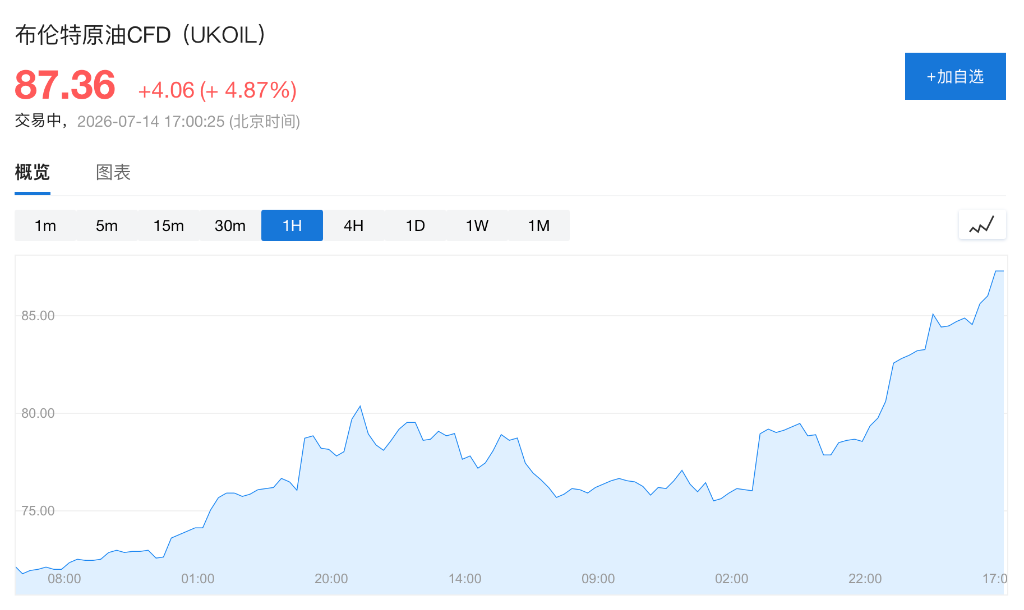Switch to the 图表 tab

click(x=113, y=172)
